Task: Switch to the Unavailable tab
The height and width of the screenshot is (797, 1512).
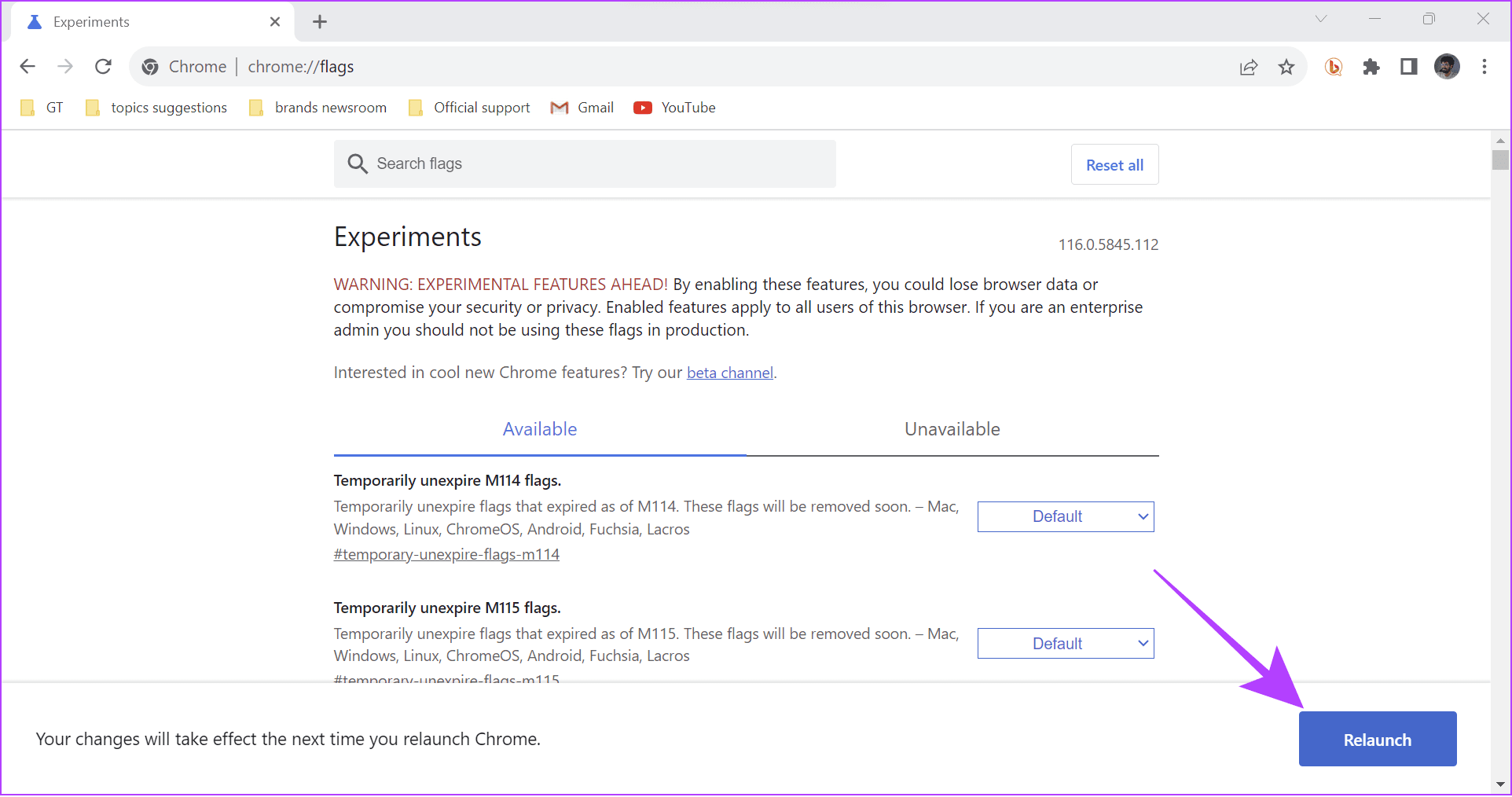Action: [x=952, y=429]
